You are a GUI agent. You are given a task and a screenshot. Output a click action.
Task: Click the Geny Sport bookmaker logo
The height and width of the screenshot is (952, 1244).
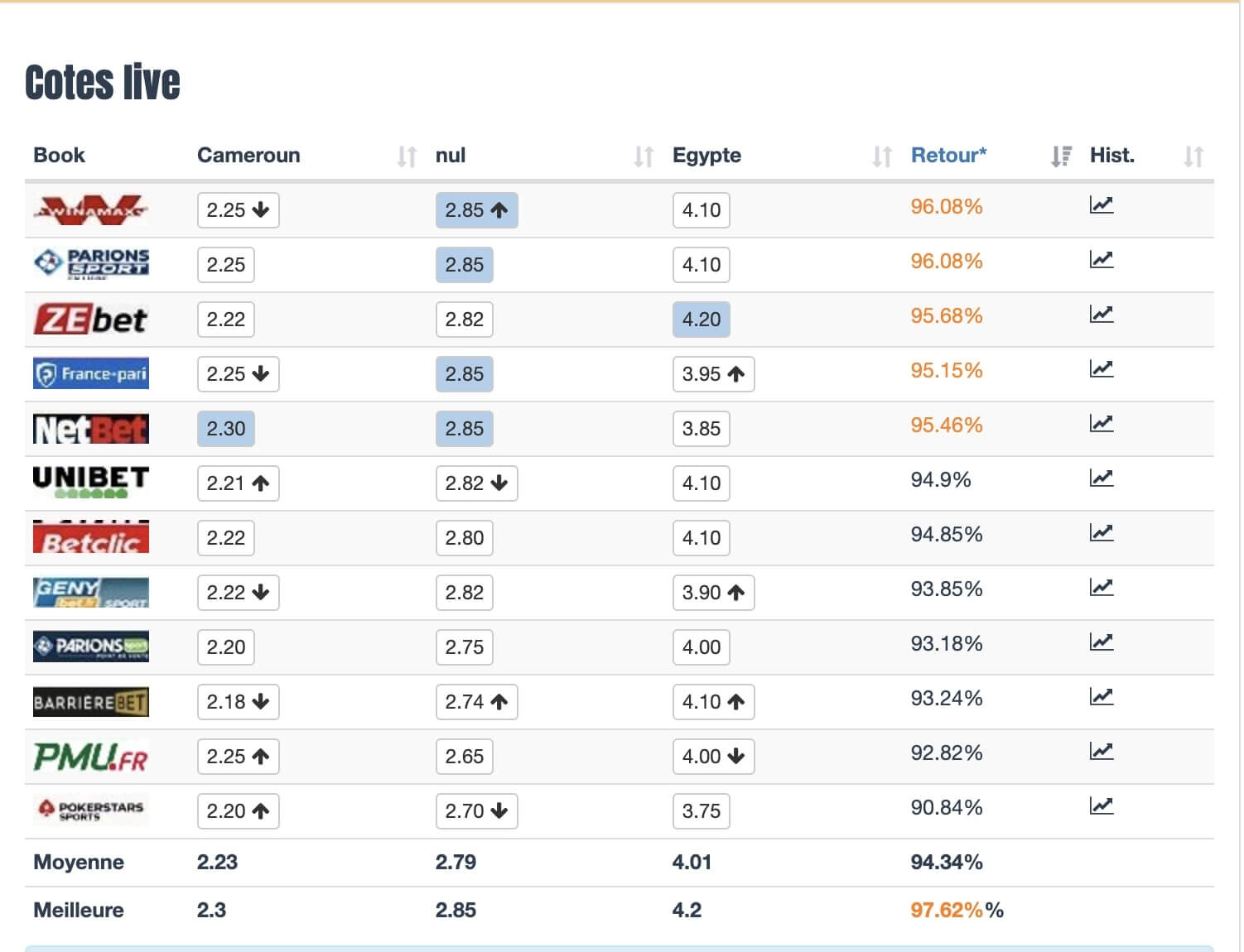click(91, 592)
